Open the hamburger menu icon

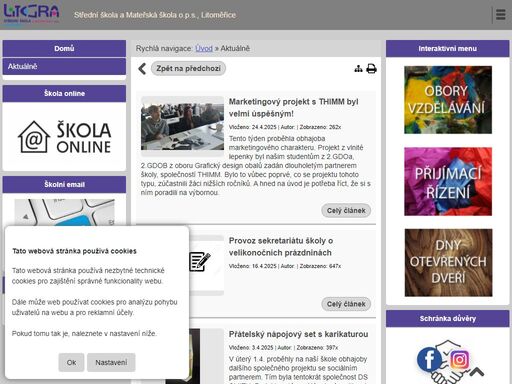(500, 15)
